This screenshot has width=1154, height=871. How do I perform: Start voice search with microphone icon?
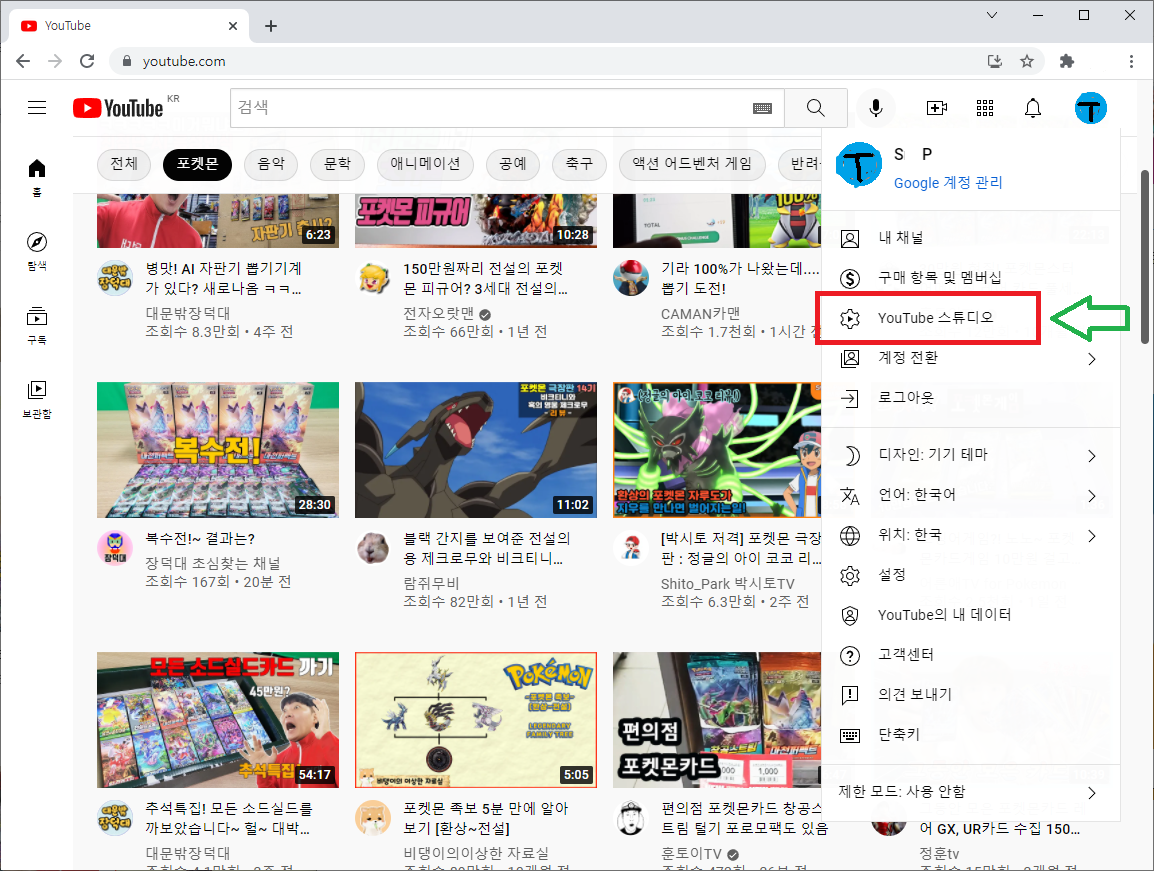[876, 108]
